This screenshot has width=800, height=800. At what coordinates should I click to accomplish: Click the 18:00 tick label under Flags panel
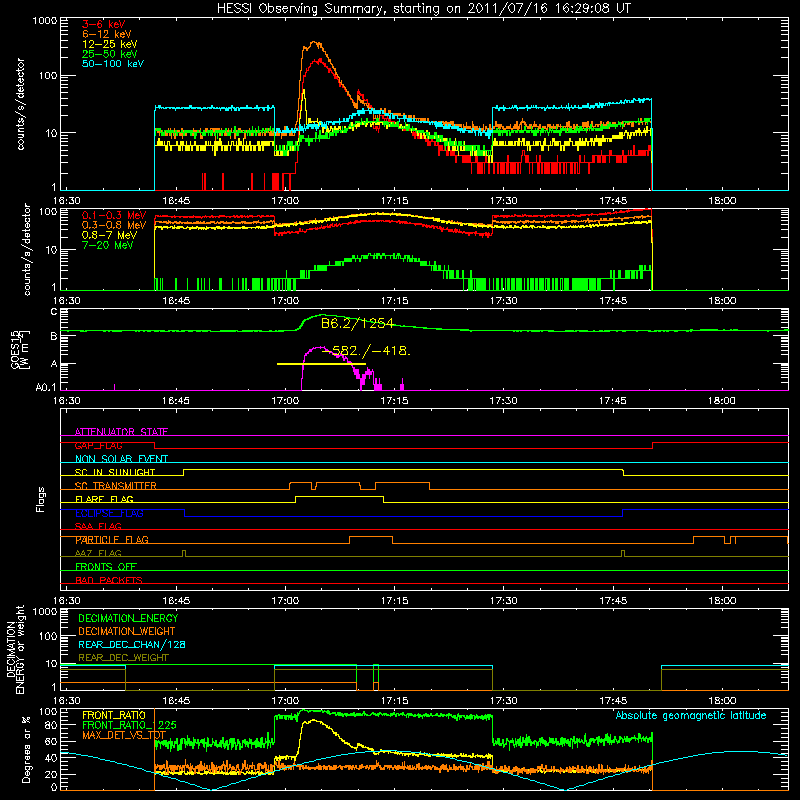(x=722, y=601)
